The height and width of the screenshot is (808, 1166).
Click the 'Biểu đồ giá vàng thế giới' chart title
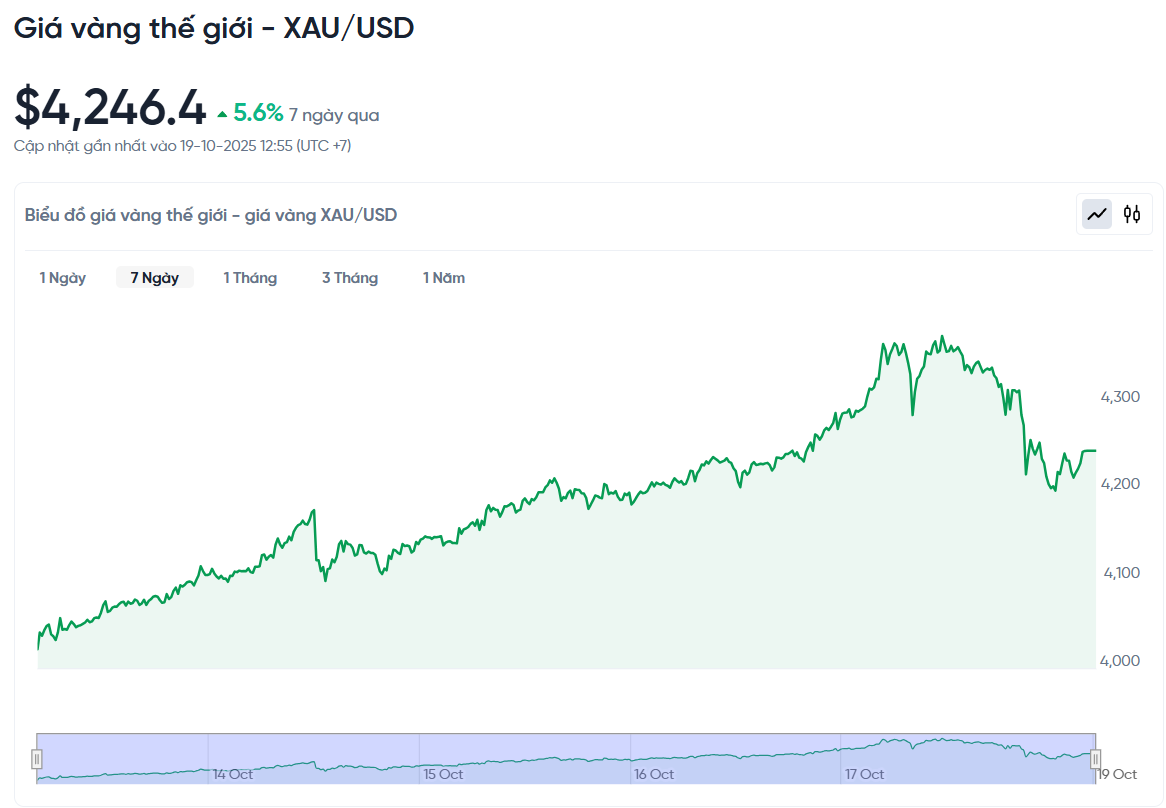pyautogui.click(x=211, y=215)
